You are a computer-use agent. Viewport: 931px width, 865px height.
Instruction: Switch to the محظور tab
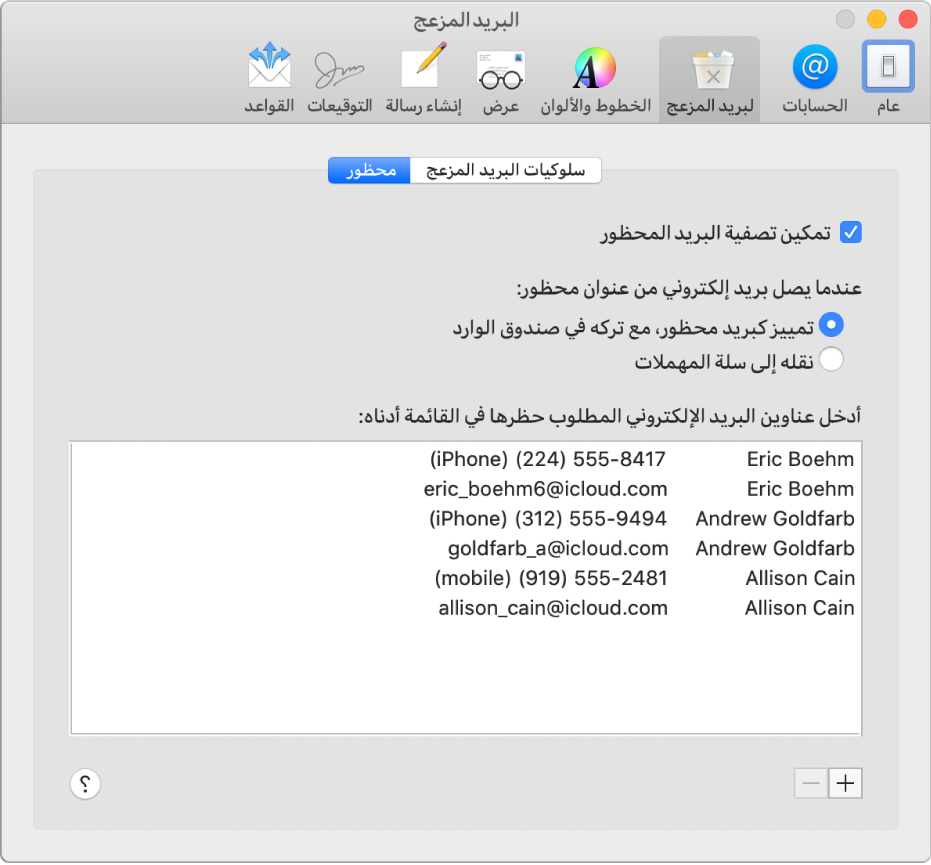pos(369,170)
